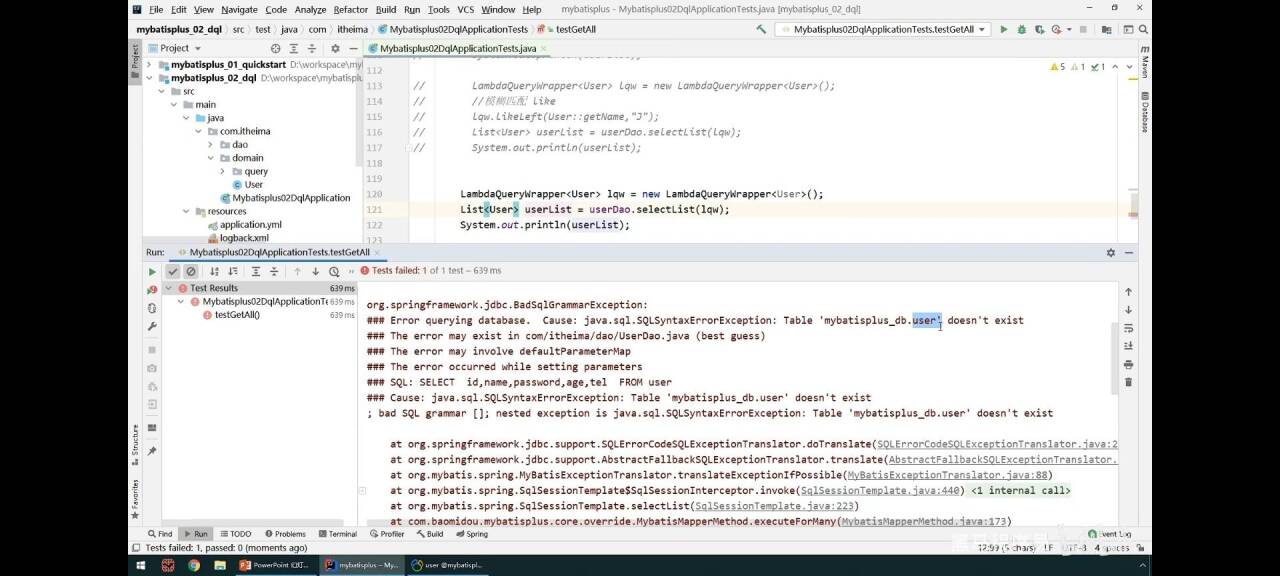
Task: Open TODO tool window
Action: tap(235, 534)
